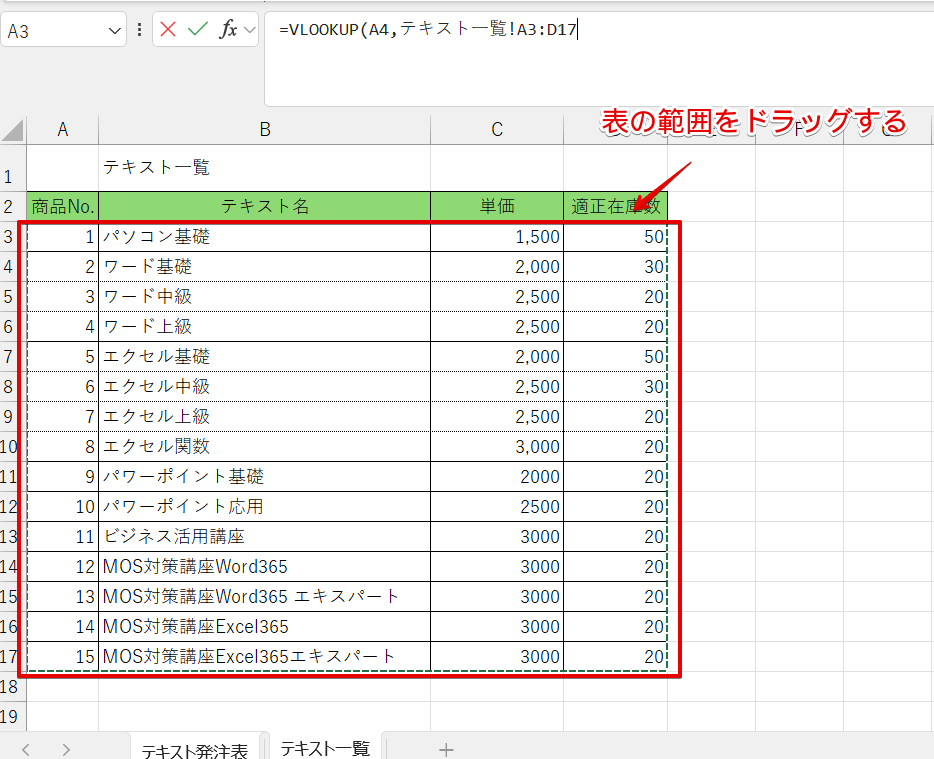
Task: Switch to テキスト発注表 sheet tab
Action: (195, 749)
